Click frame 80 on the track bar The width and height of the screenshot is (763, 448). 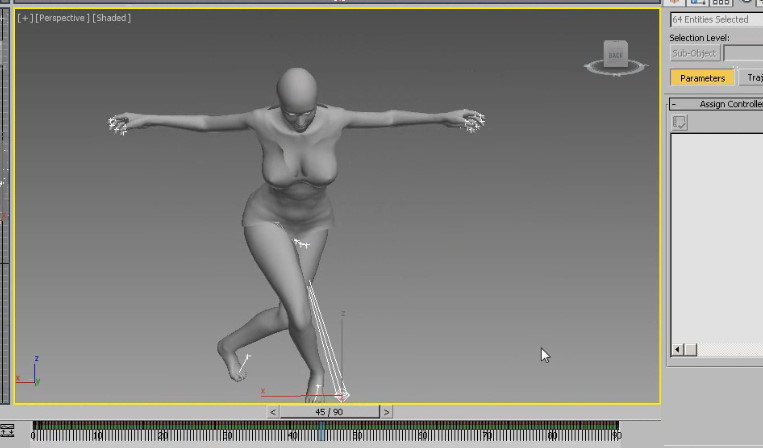pyautogui.click(x=553, y=434)
